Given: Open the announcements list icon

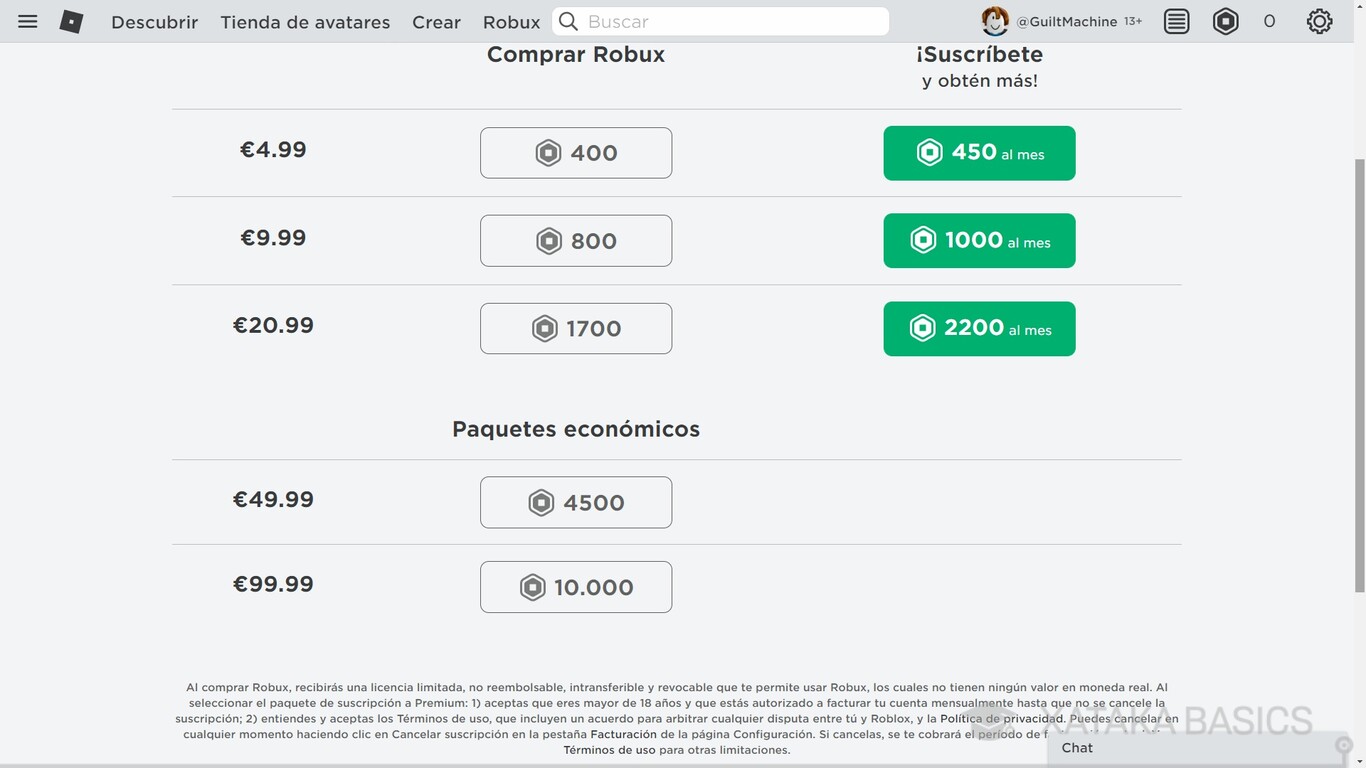Looking at the screenshot, I should 1176,21.
